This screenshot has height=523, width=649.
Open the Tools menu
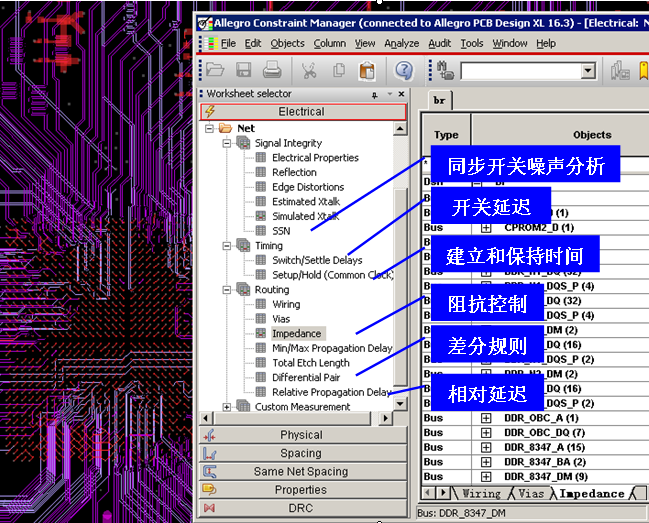[x=472, y=43]
